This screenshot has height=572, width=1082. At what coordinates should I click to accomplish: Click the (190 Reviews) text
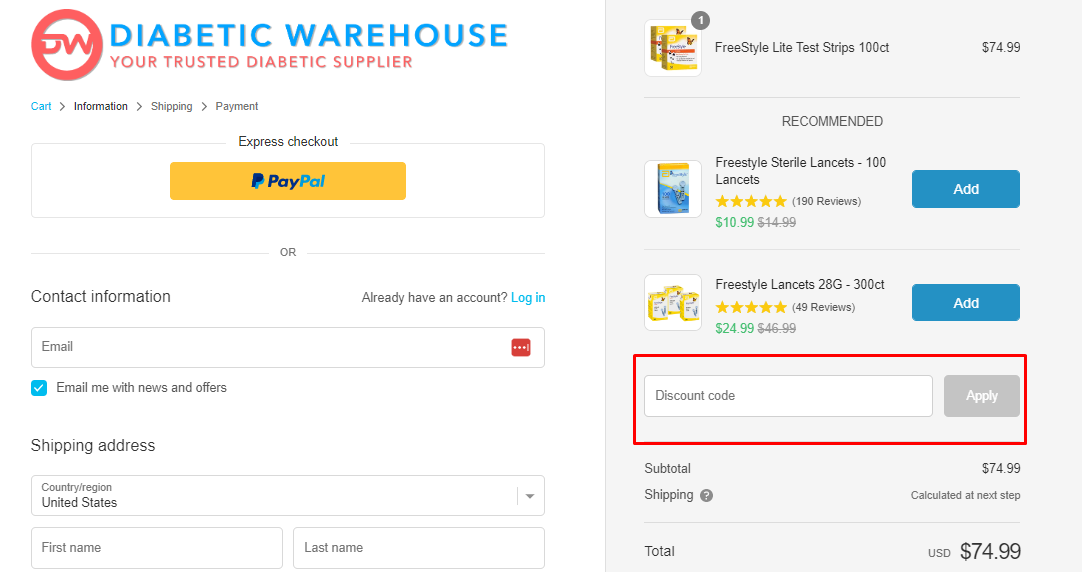[827, 201]
